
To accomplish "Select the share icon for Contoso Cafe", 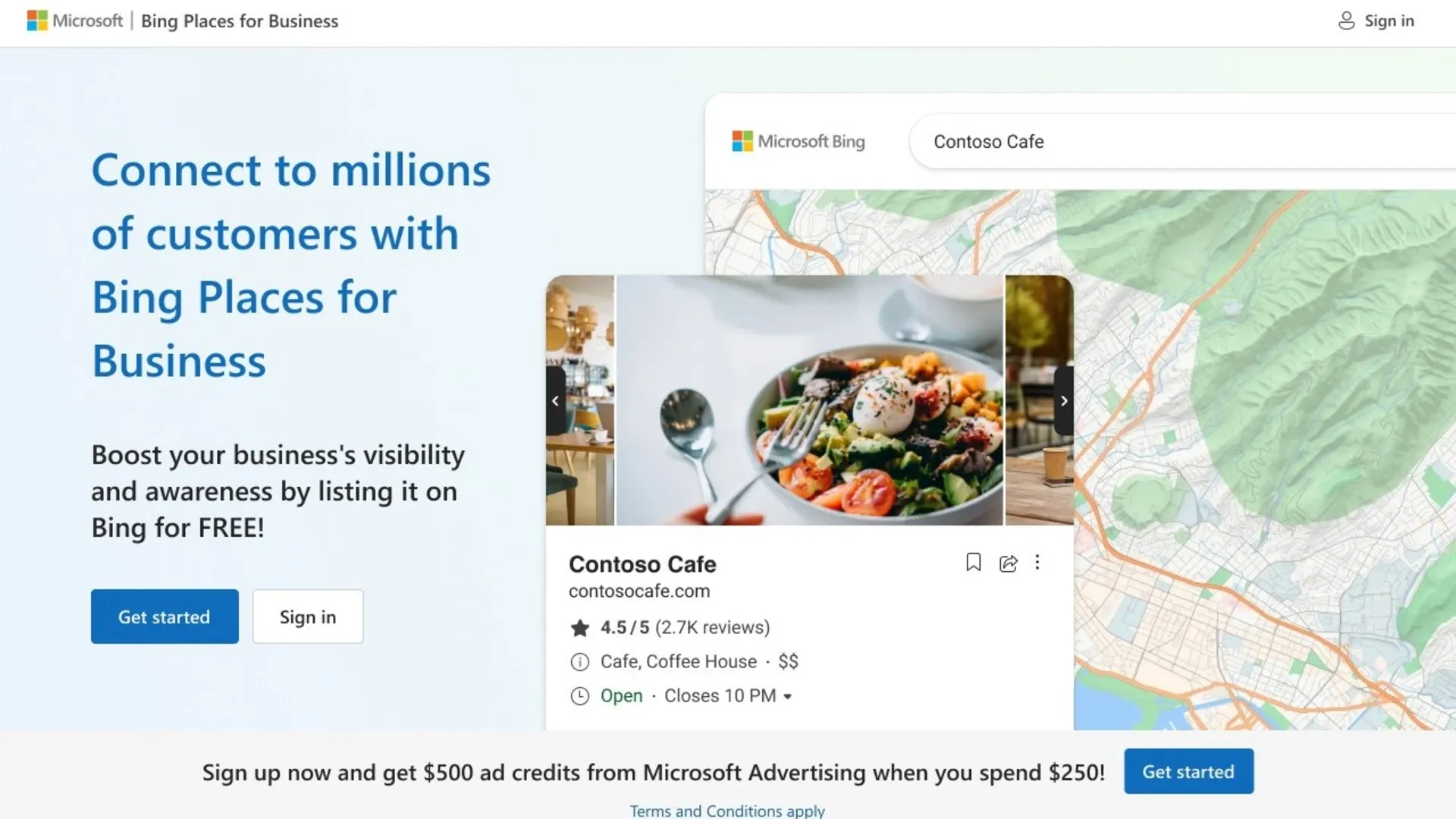I will pos(1008,563).
